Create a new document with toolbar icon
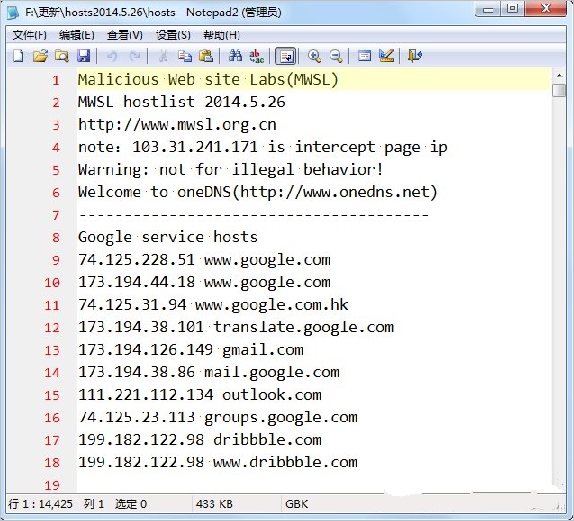574x521 pixels. pos(18,56)
